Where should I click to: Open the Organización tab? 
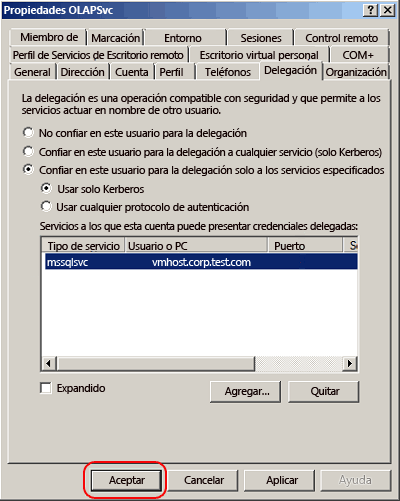pyautogui.click(x=356, y=72)
